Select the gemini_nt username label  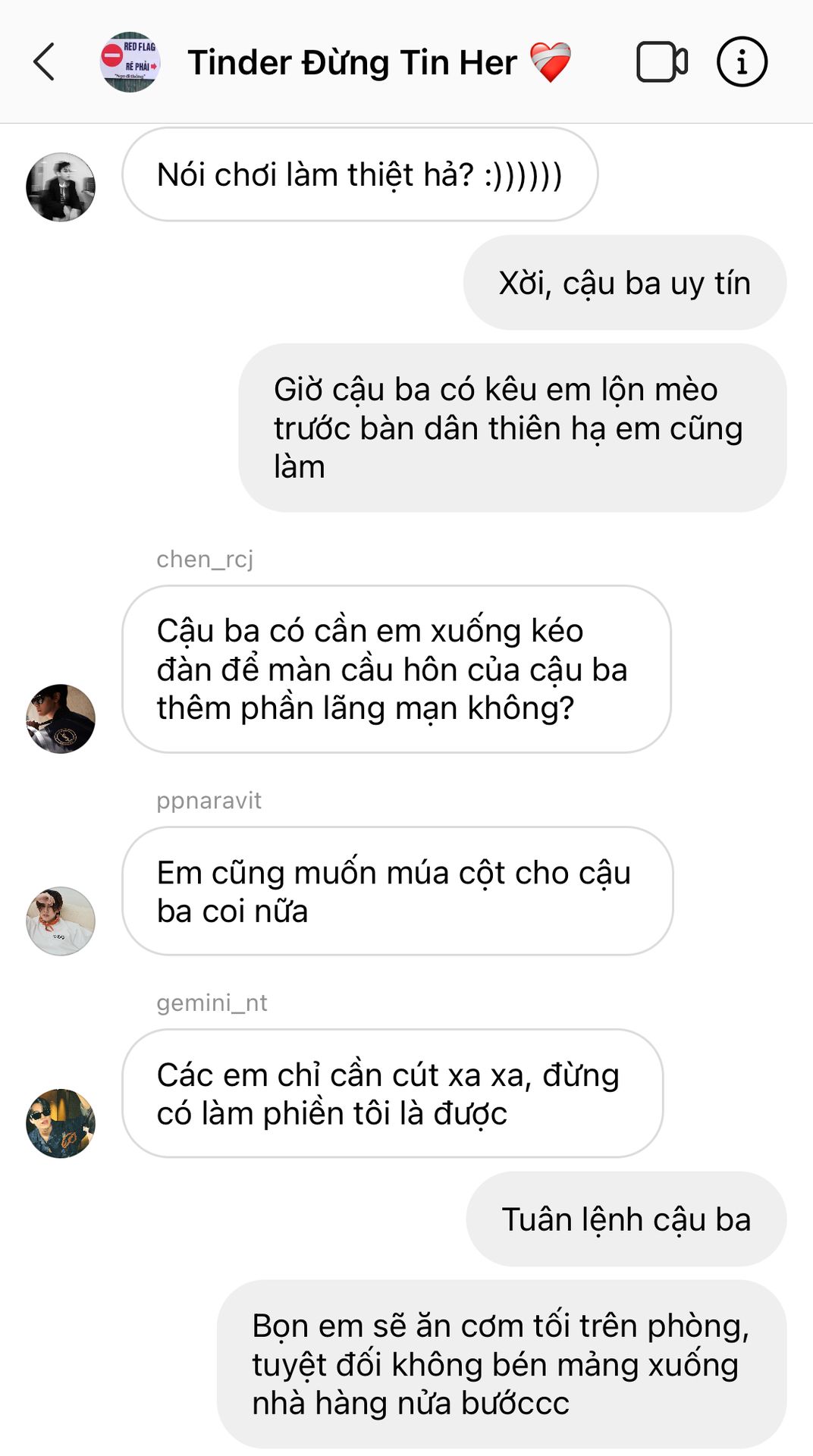coord(212,1003)
